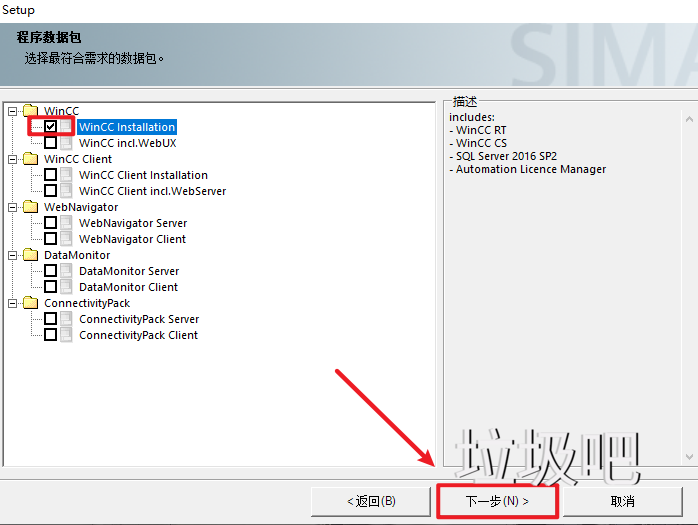This screenshot has height=525, width=698.
Task: Click the ConnectivityPack folder icon
Action: 31,303
